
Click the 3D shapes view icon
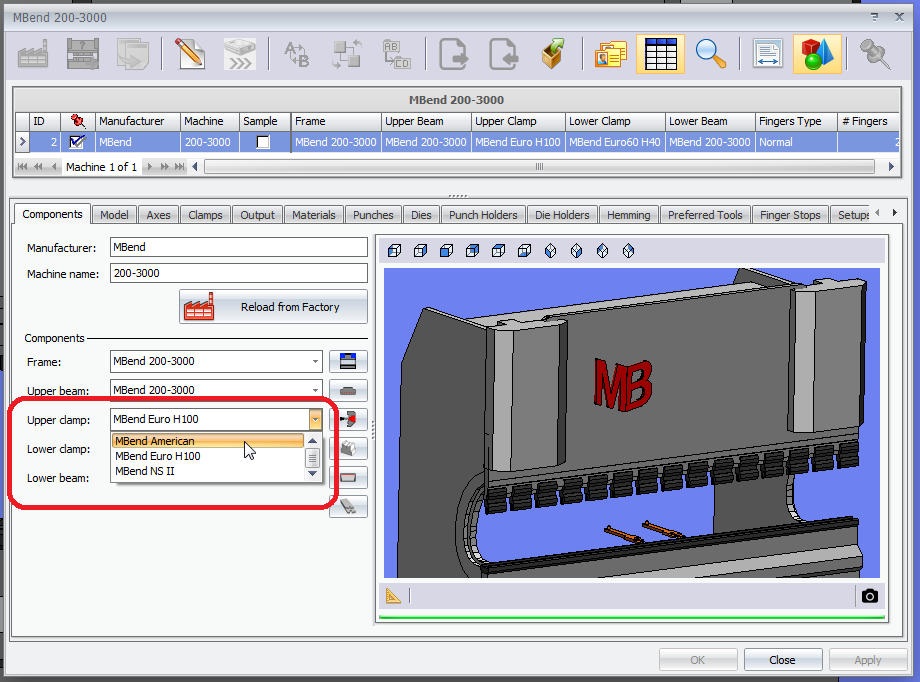(817, 54)
